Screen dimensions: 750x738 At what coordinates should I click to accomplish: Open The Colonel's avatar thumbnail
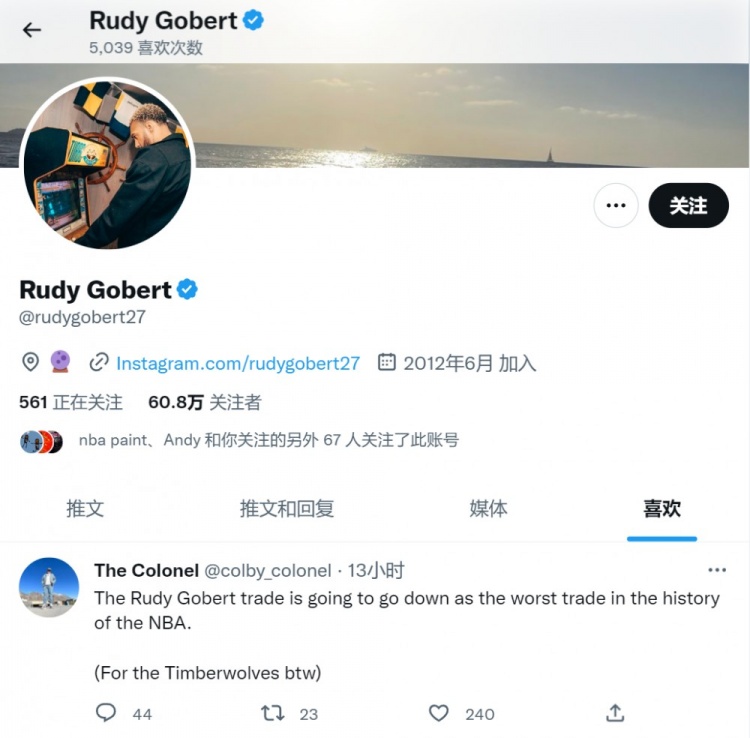[49, 587]
